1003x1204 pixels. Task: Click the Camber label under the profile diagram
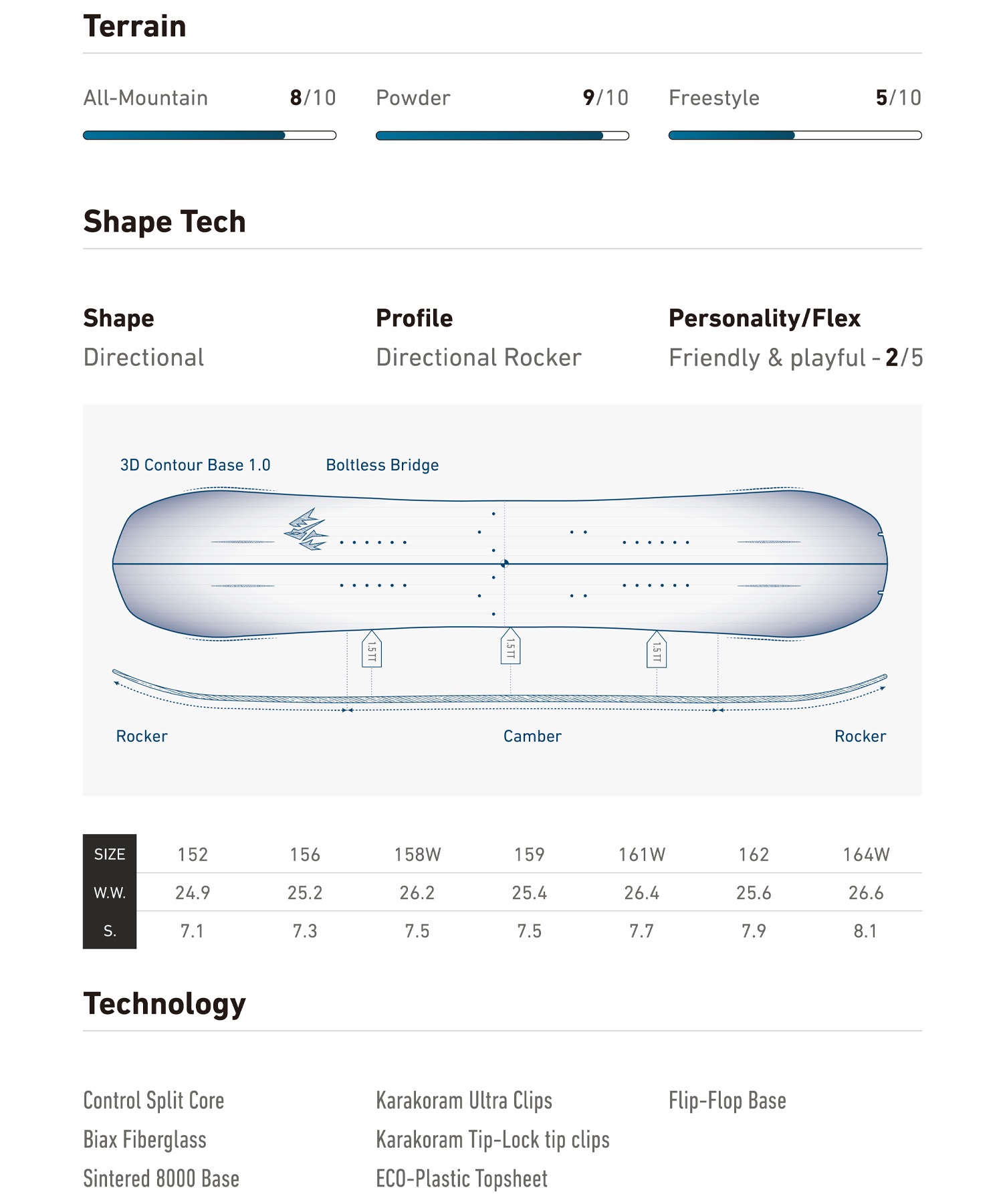(x=532, y=736)
